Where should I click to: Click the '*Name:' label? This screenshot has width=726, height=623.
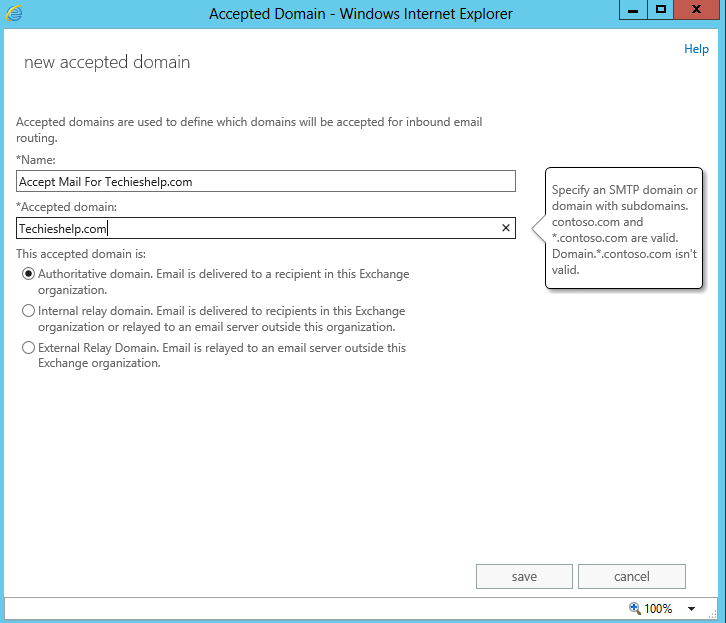click(x=36, y=160)
